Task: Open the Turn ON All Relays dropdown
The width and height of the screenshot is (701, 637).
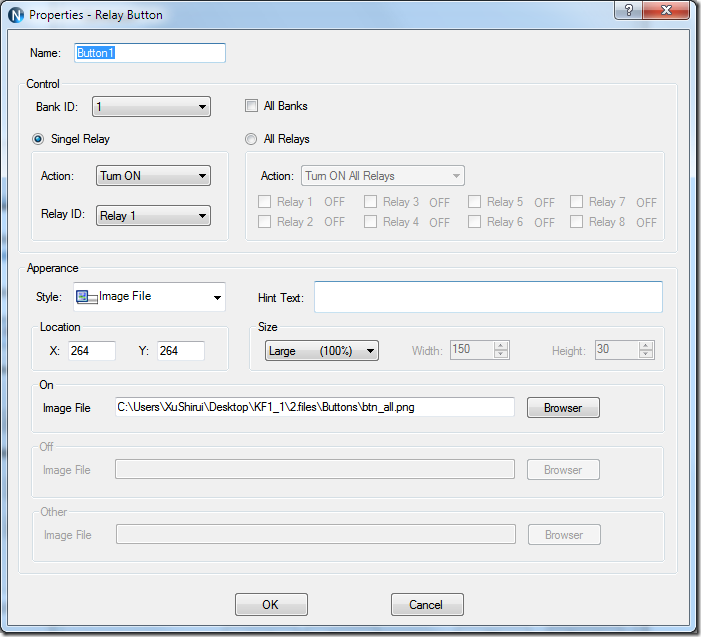Action: tap(383, 176)
